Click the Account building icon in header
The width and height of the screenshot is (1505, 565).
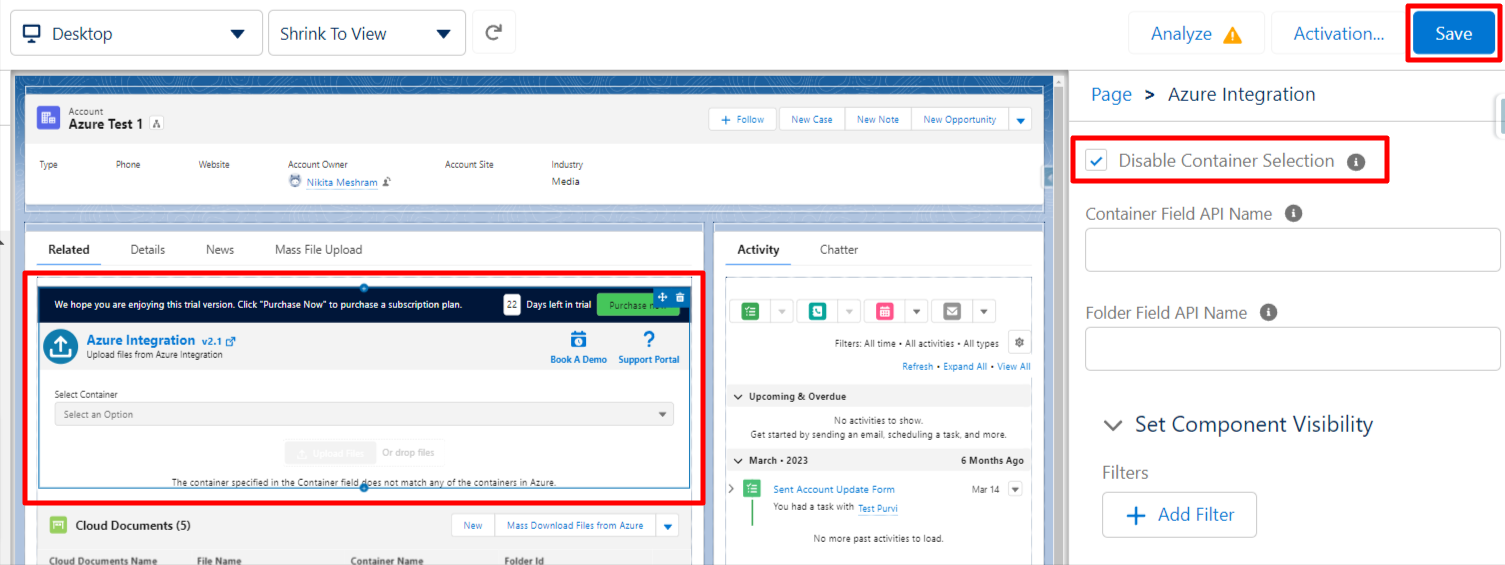(49, 119)
